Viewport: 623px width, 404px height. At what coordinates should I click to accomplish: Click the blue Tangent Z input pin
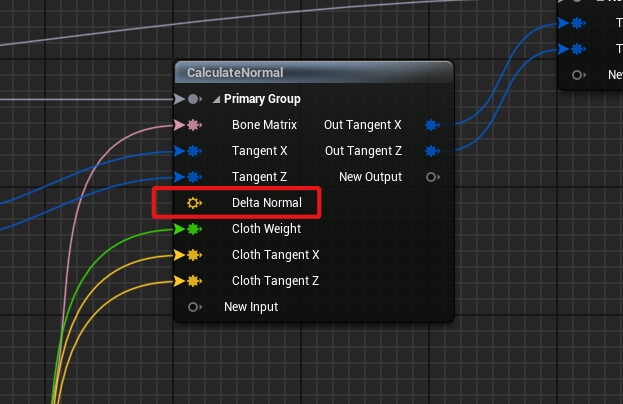pyautogui.click(x=193, y=177)
